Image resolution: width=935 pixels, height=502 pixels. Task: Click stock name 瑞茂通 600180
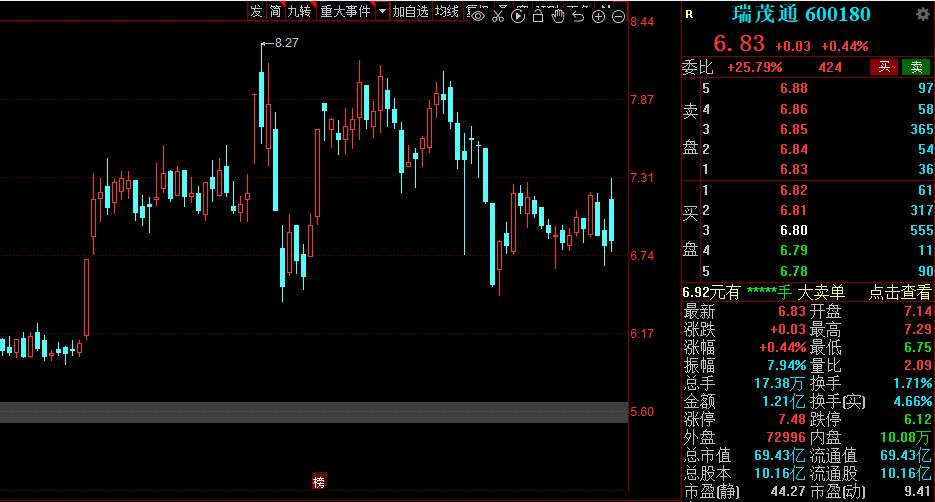click(x=801, y=14)
